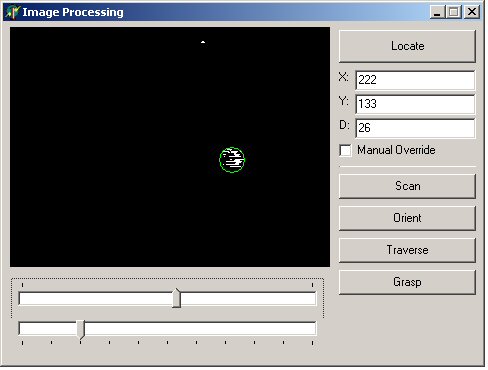
Task: Maximize the Image Processing window
Action: tap(454, 12)
